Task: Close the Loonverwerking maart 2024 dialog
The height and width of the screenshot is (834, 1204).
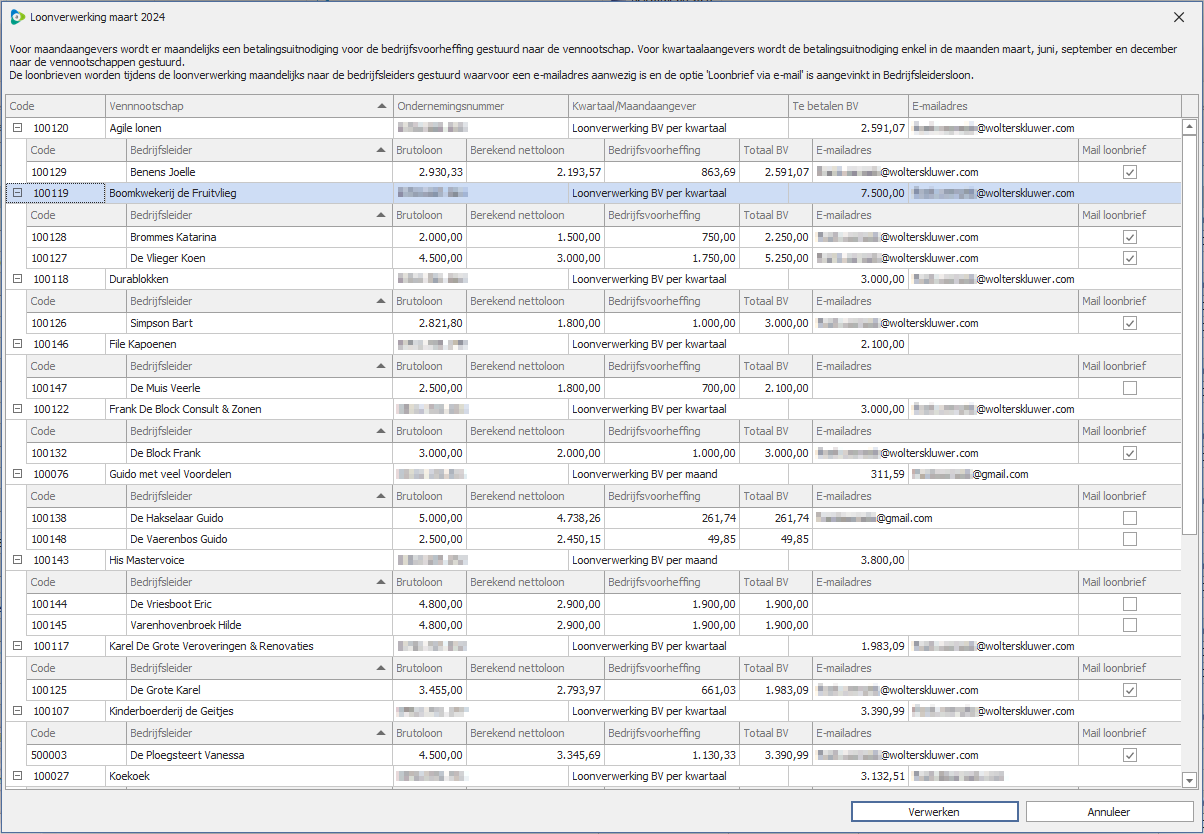Action: point(1179,17)
